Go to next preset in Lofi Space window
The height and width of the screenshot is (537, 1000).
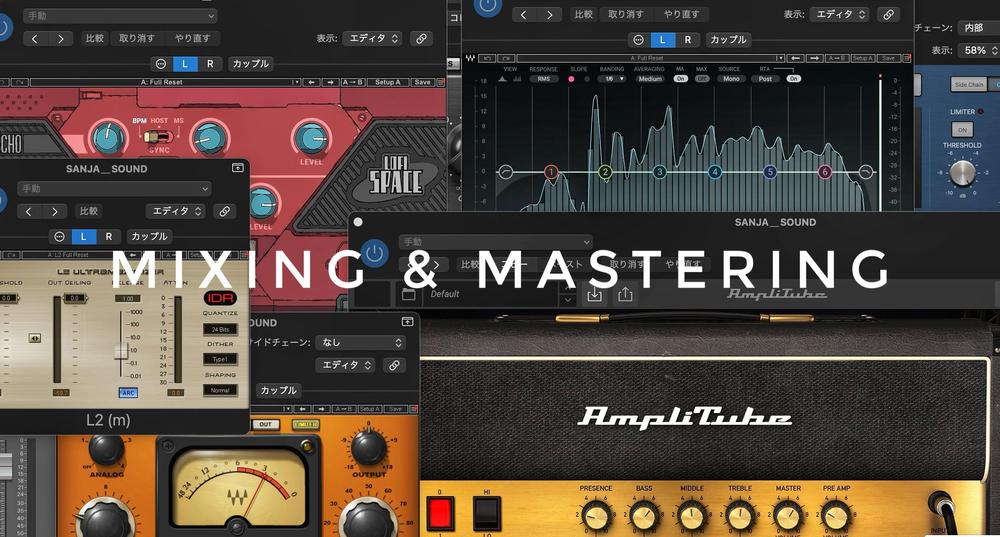pos(61,38)
